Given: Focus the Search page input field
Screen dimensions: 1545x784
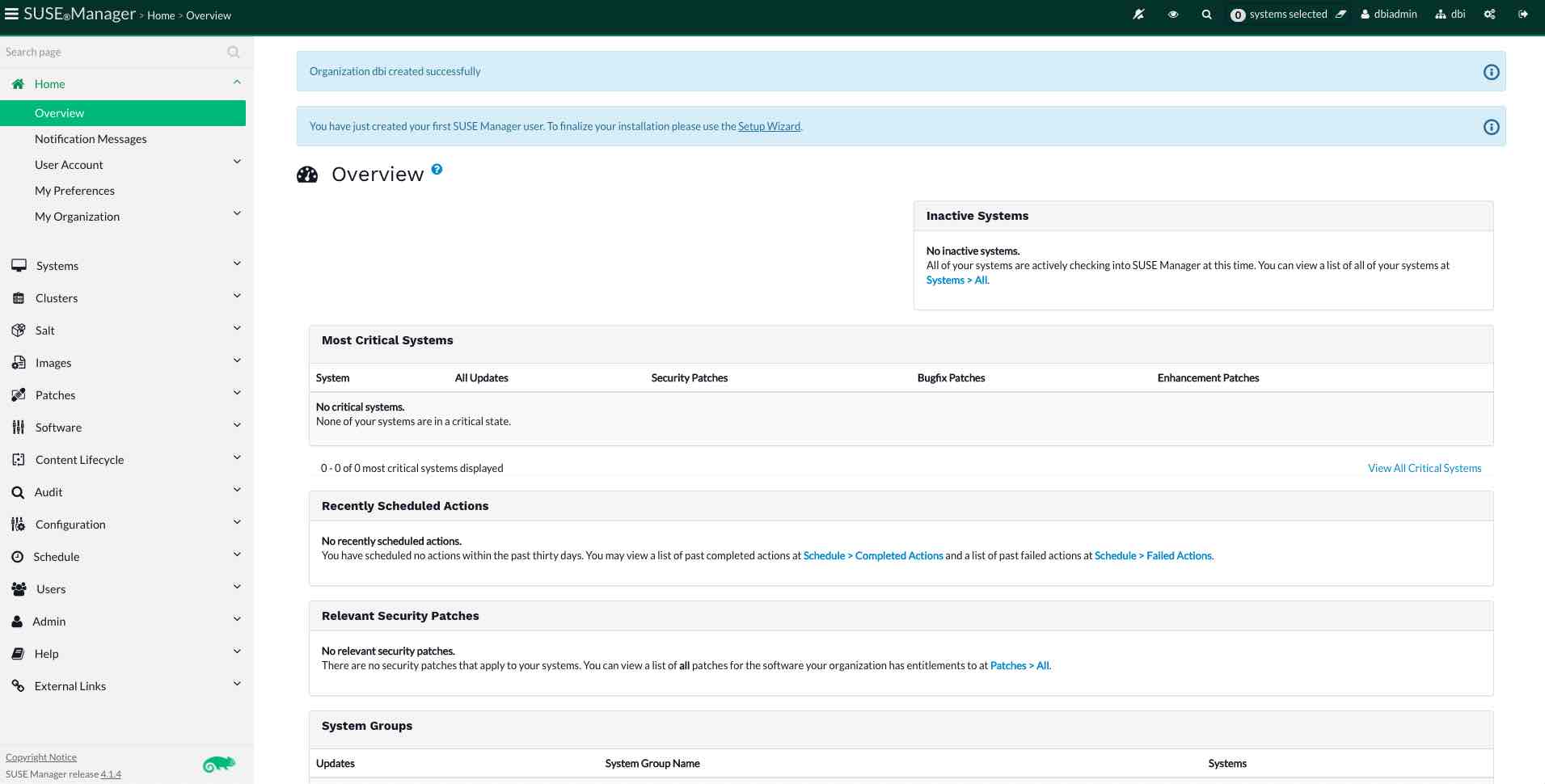Looking at the screenshot, I should coord(113,52).
